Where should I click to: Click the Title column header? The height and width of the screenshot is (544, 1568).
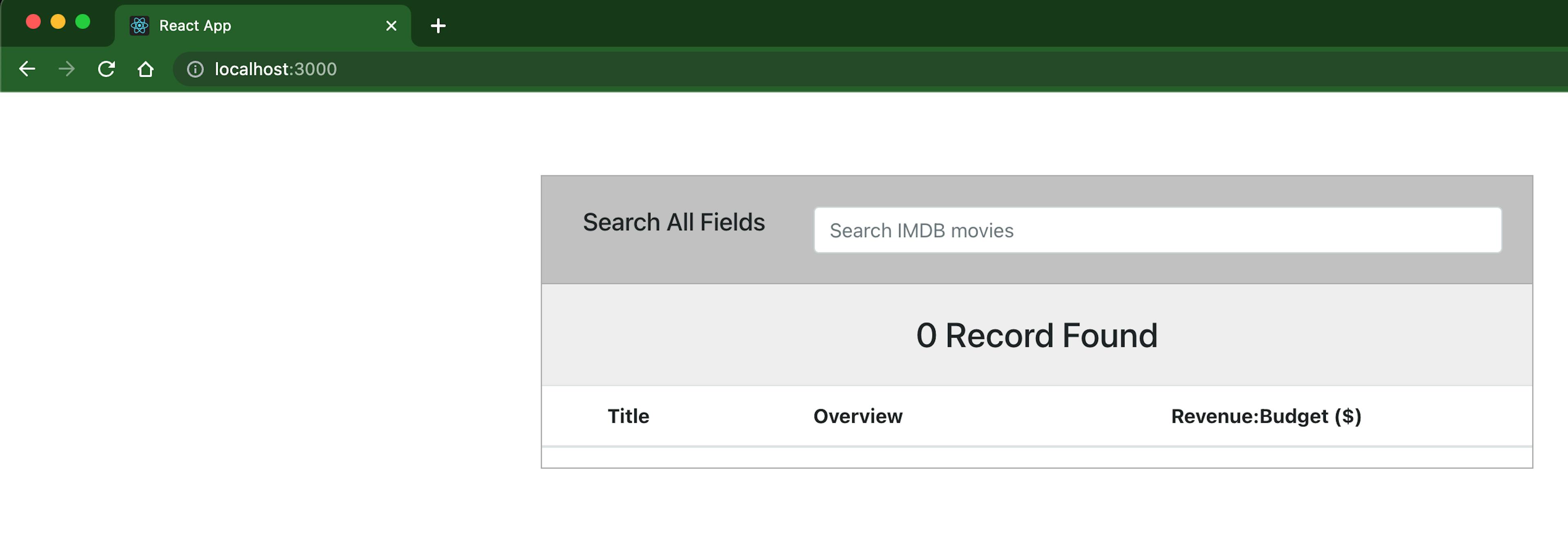tap(628, 416)
